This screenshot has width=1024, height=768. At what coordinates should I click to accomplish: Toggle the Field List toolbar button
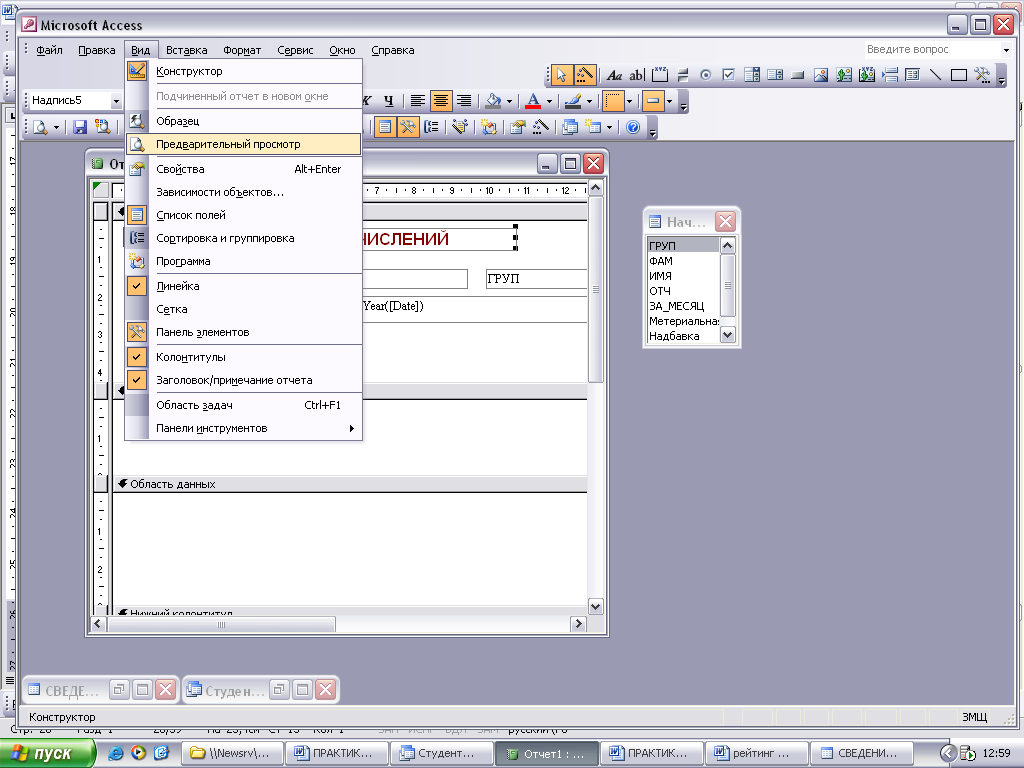pyautogui.click(x=385, y=127)
